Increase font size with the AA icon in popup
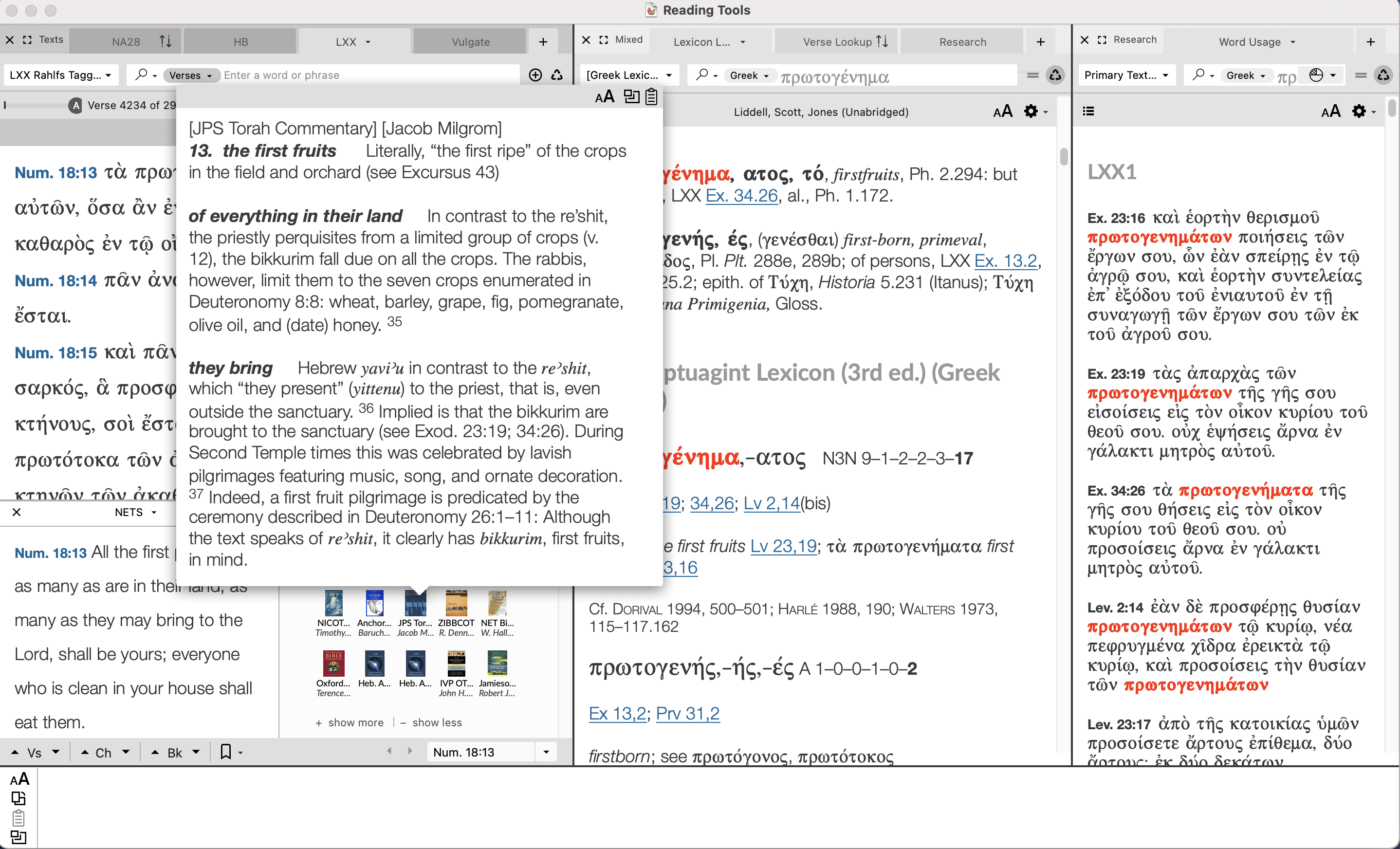 [605, 96]
